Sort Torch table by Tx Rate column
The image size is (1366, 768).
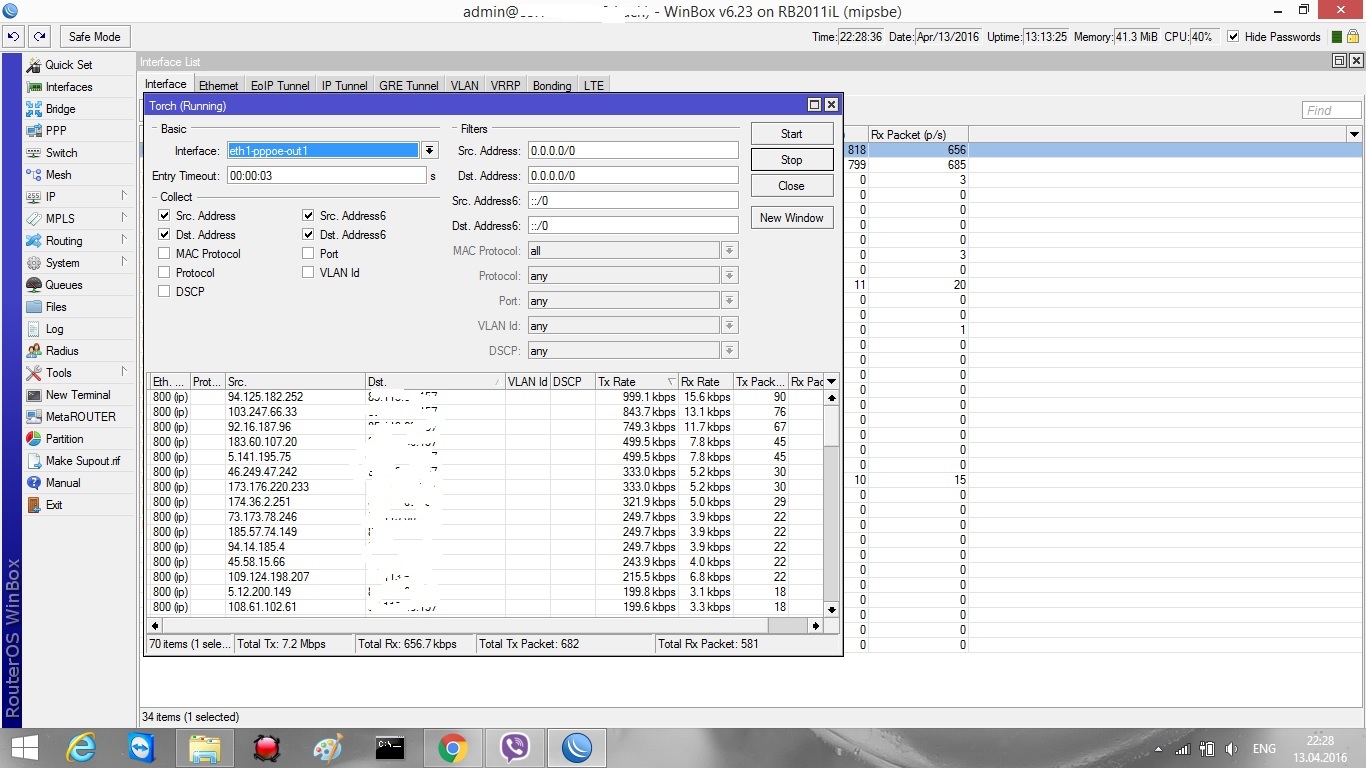point(636,382)
